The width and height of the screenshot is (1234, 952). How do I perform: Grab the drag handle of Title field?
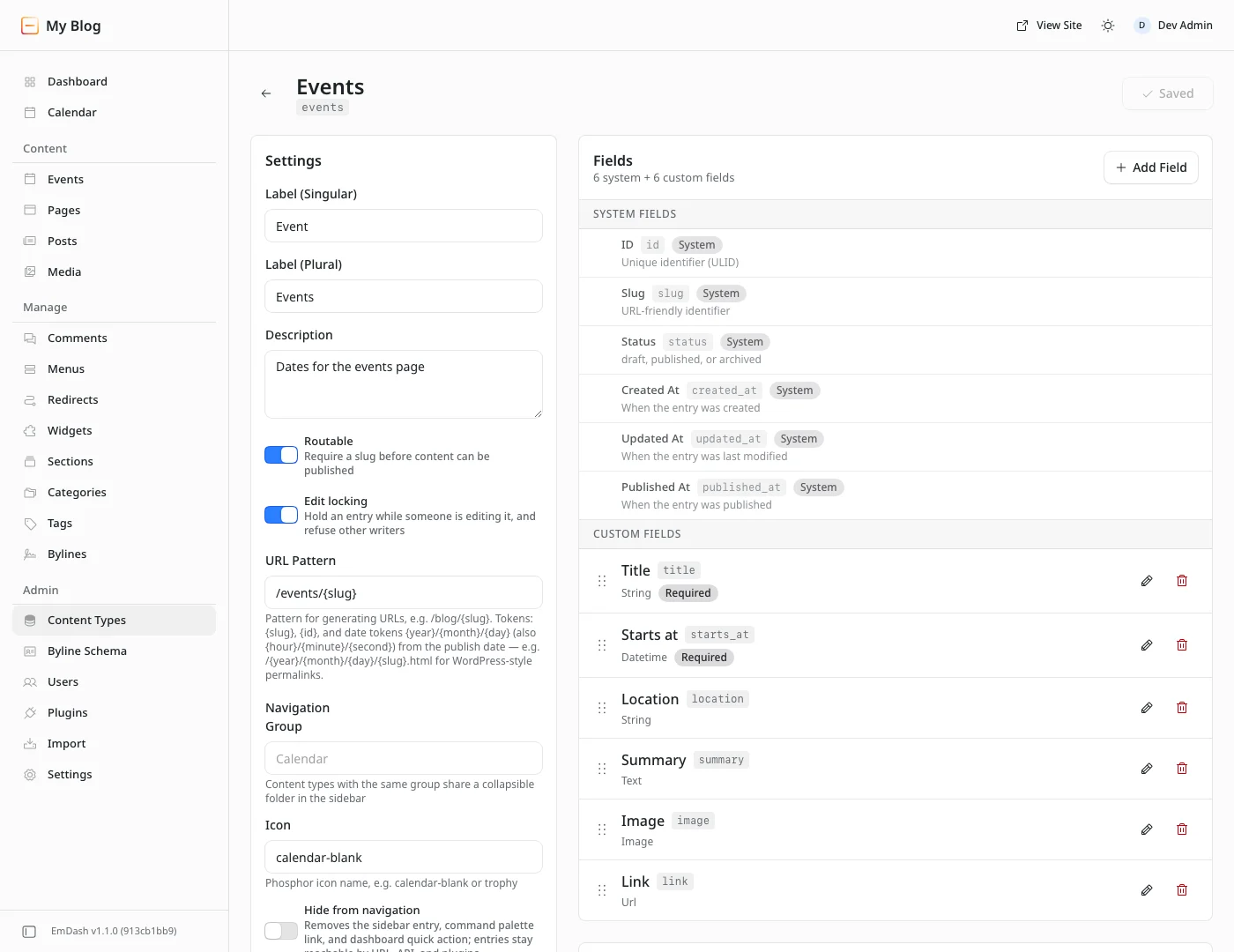pyautogui.click(x=602, y=581)
